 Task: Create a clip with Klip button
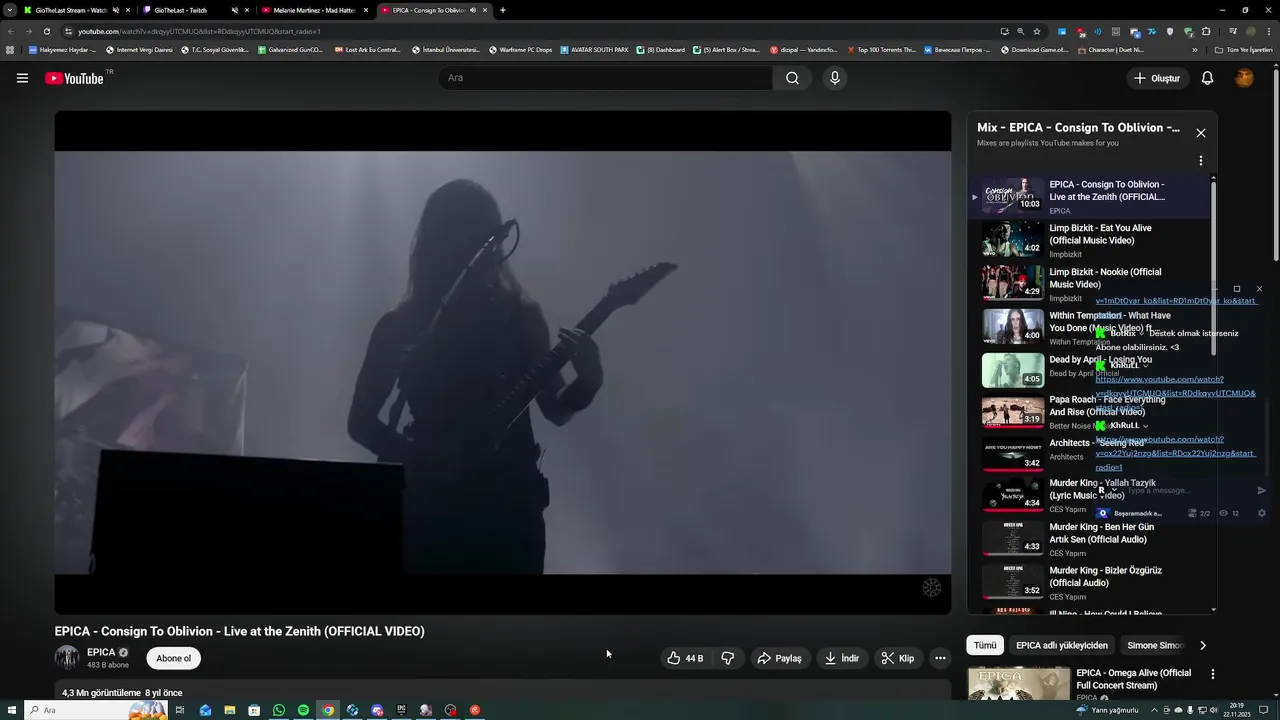tap(897, 658)
